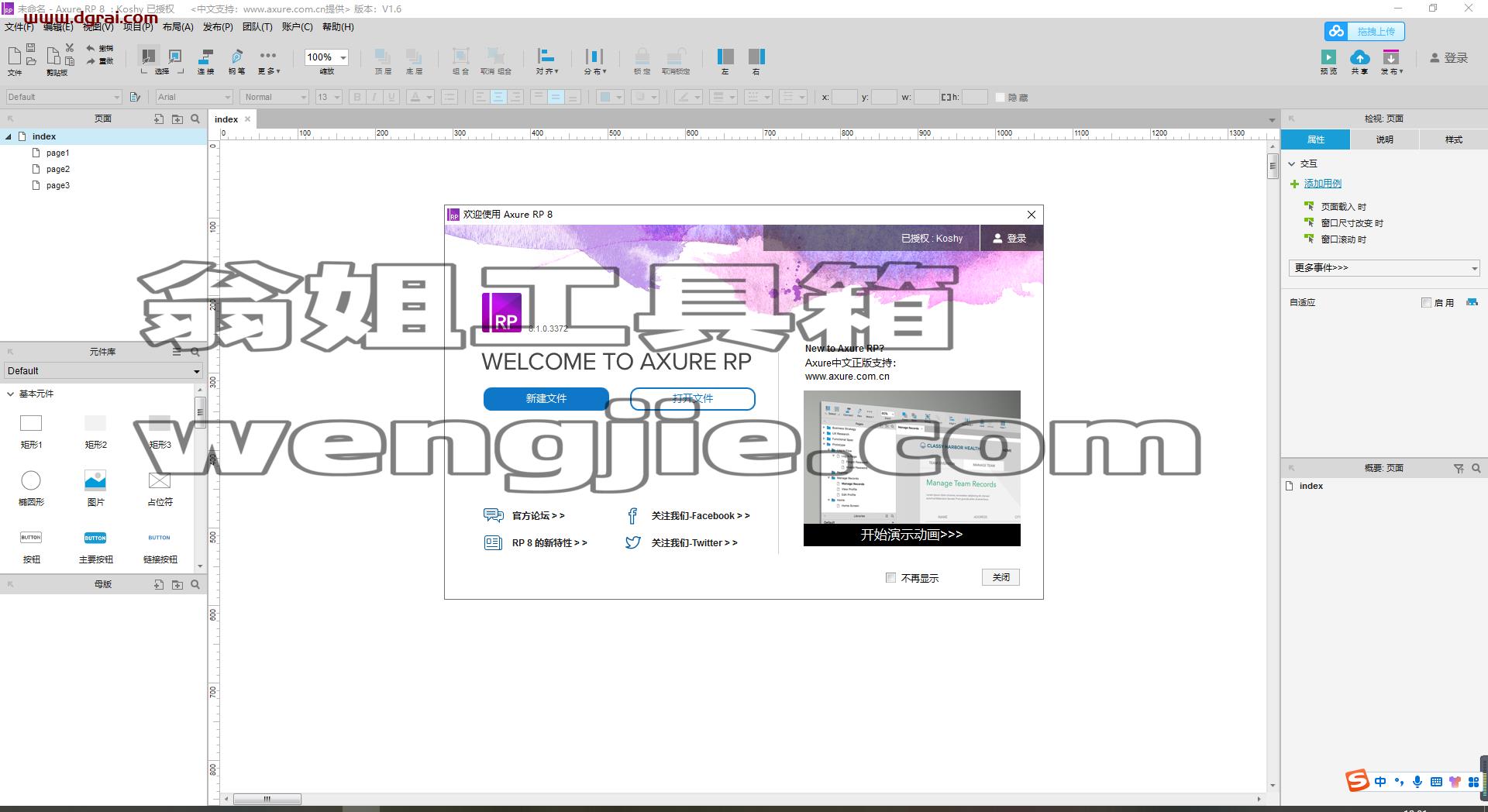Toggle the Select contained mode
This screenshot has width=1488, height=812.
(x=175, y=56)
